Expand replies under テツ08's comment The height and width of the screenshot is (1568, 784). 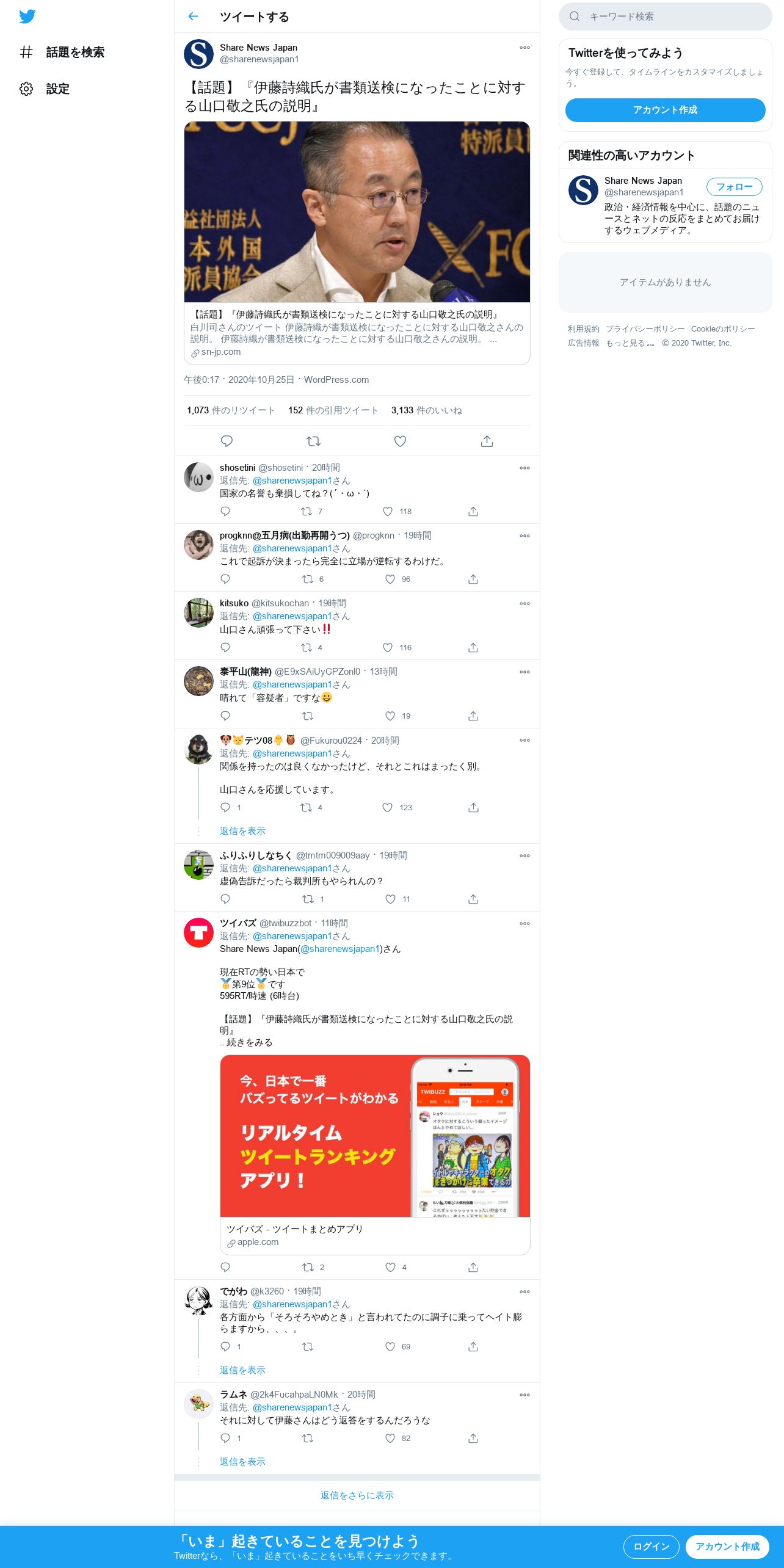pyautogui.click(x=242, y=831)
